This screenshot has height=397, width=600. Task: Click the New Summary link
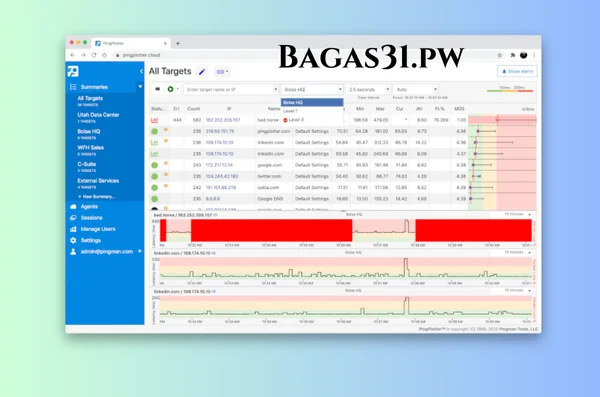pos(96,196)
